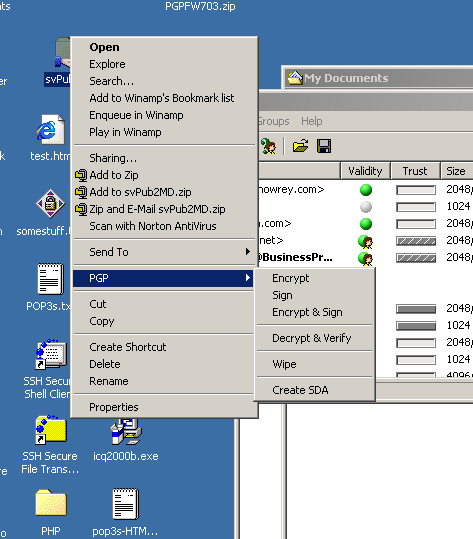Click the zip icon beside Add to Zip
The height and width of the screenshot is (539, 473).
[81, 175]
